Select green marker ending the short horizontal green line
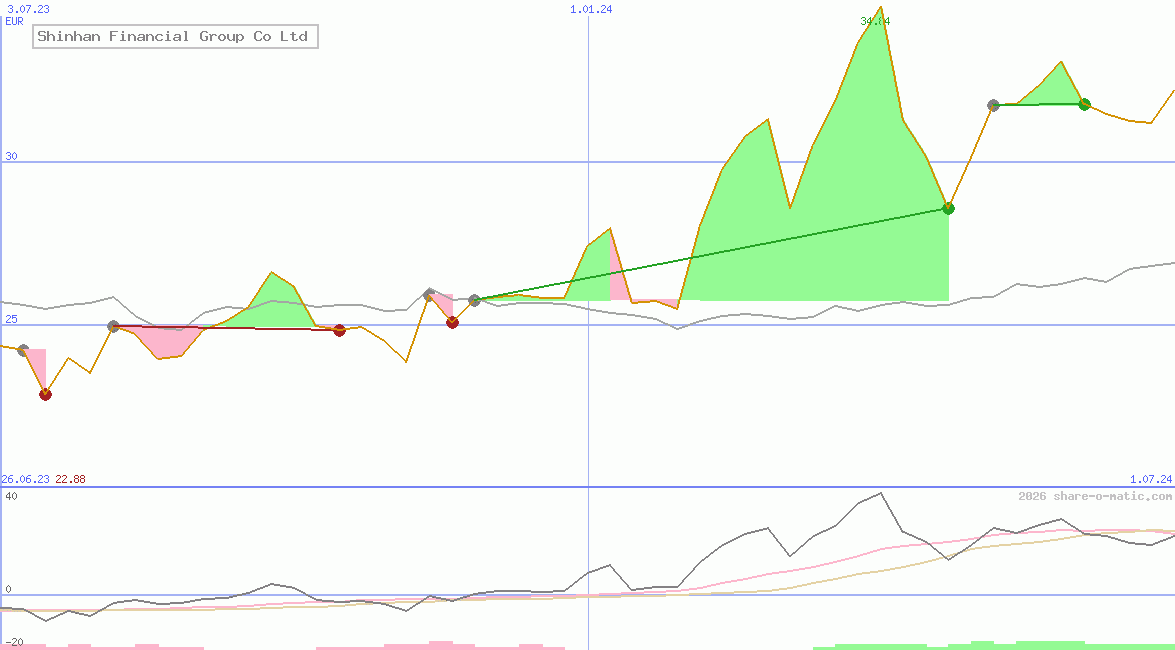Screen dimensions: 1175x650 tap(1084, 104)
